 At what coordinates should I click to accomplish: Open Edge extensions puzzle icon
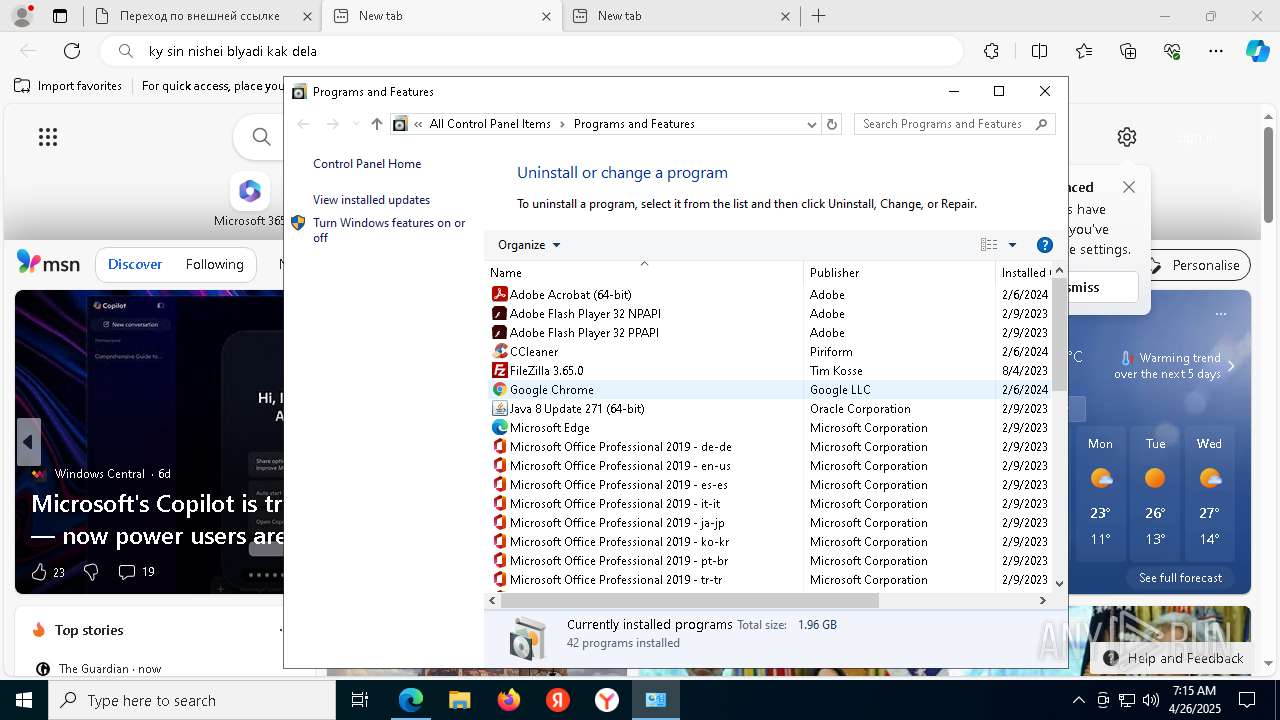click(991, 51)
